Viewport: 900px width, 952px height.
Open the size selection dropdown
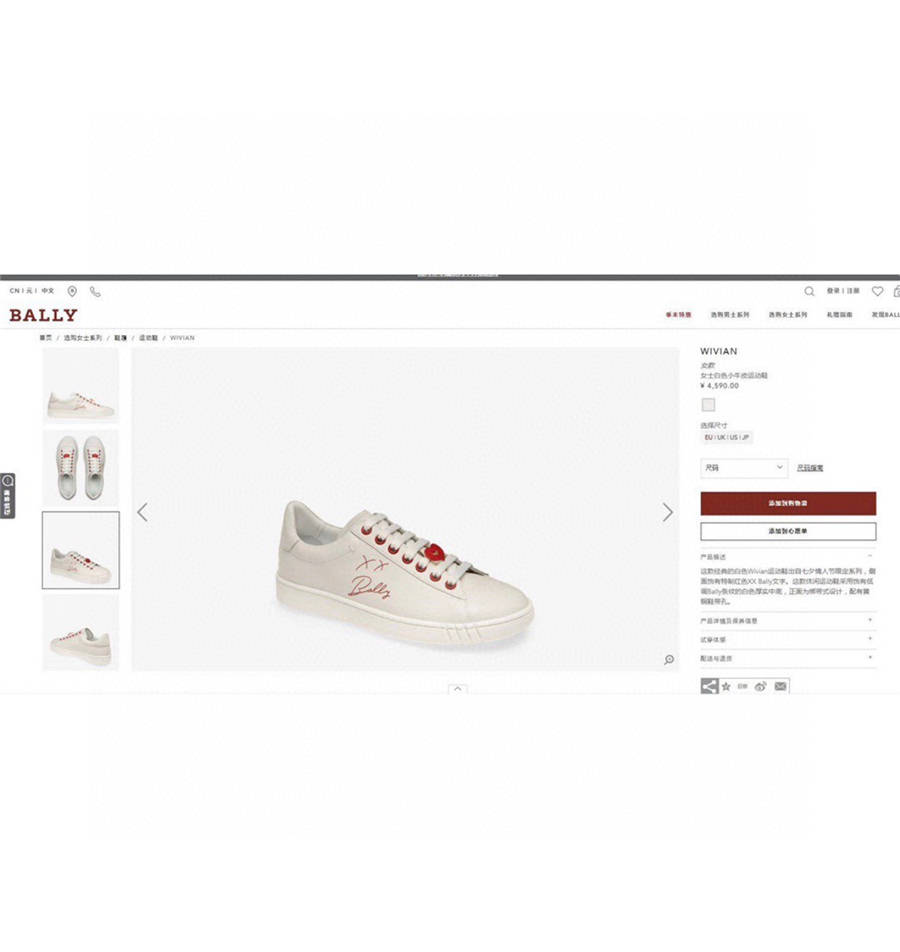coord(744,468)
